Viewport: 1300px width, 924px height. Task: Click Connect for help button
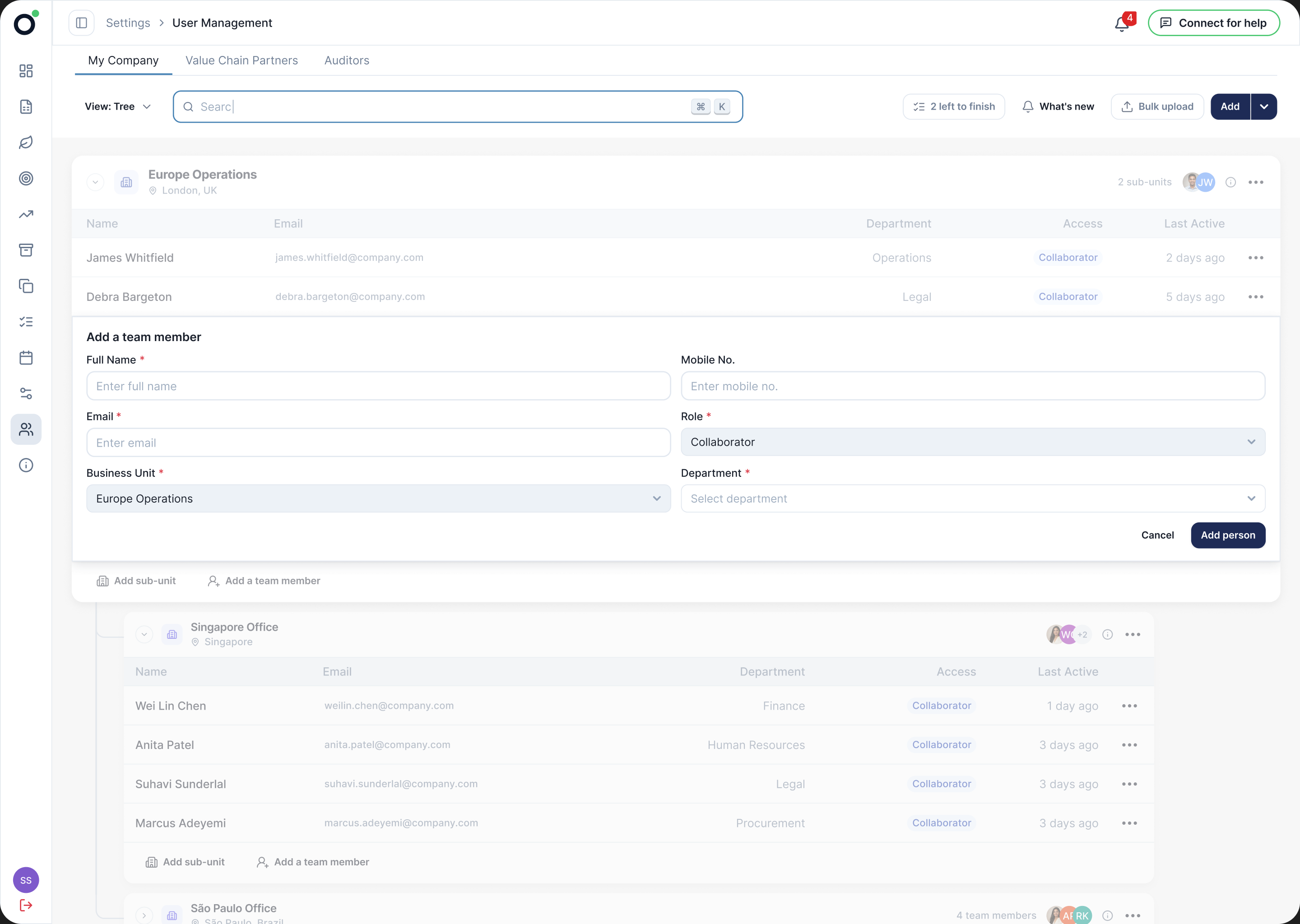(1213, 23)
